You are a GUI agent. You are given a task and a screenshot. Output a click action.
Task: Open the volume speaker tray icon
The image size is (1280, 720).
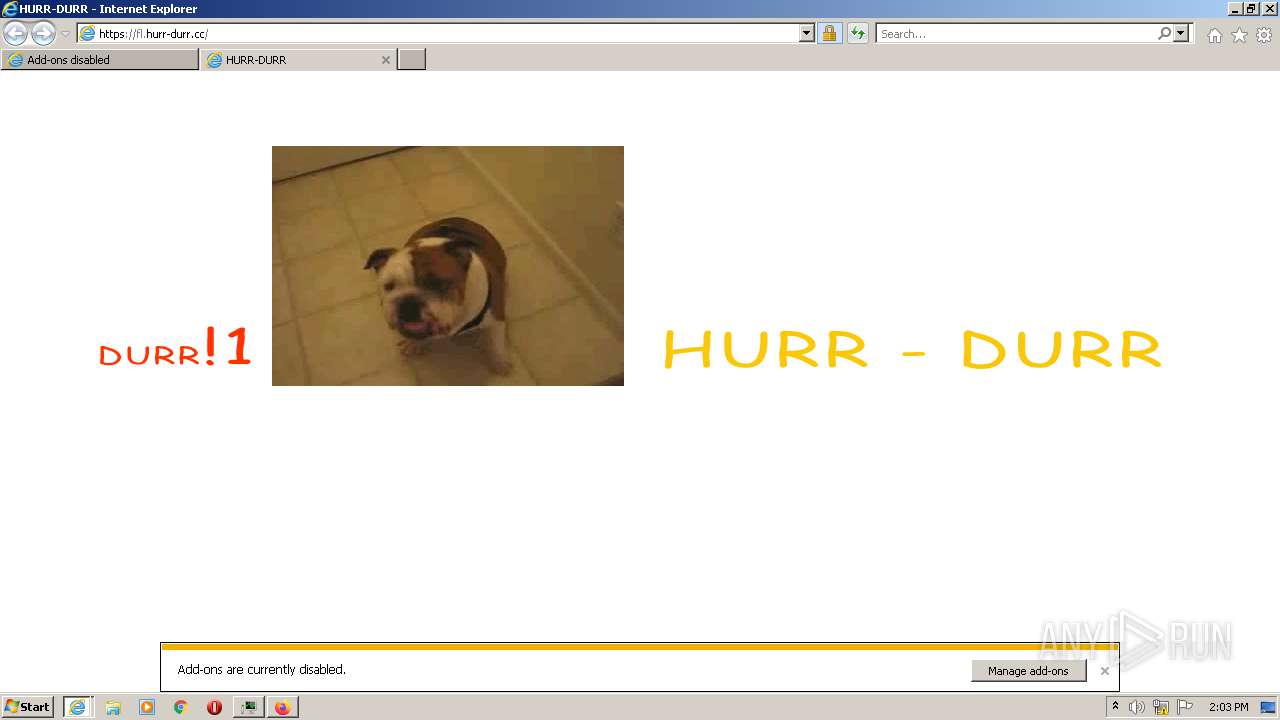(x=1137, y=707)
